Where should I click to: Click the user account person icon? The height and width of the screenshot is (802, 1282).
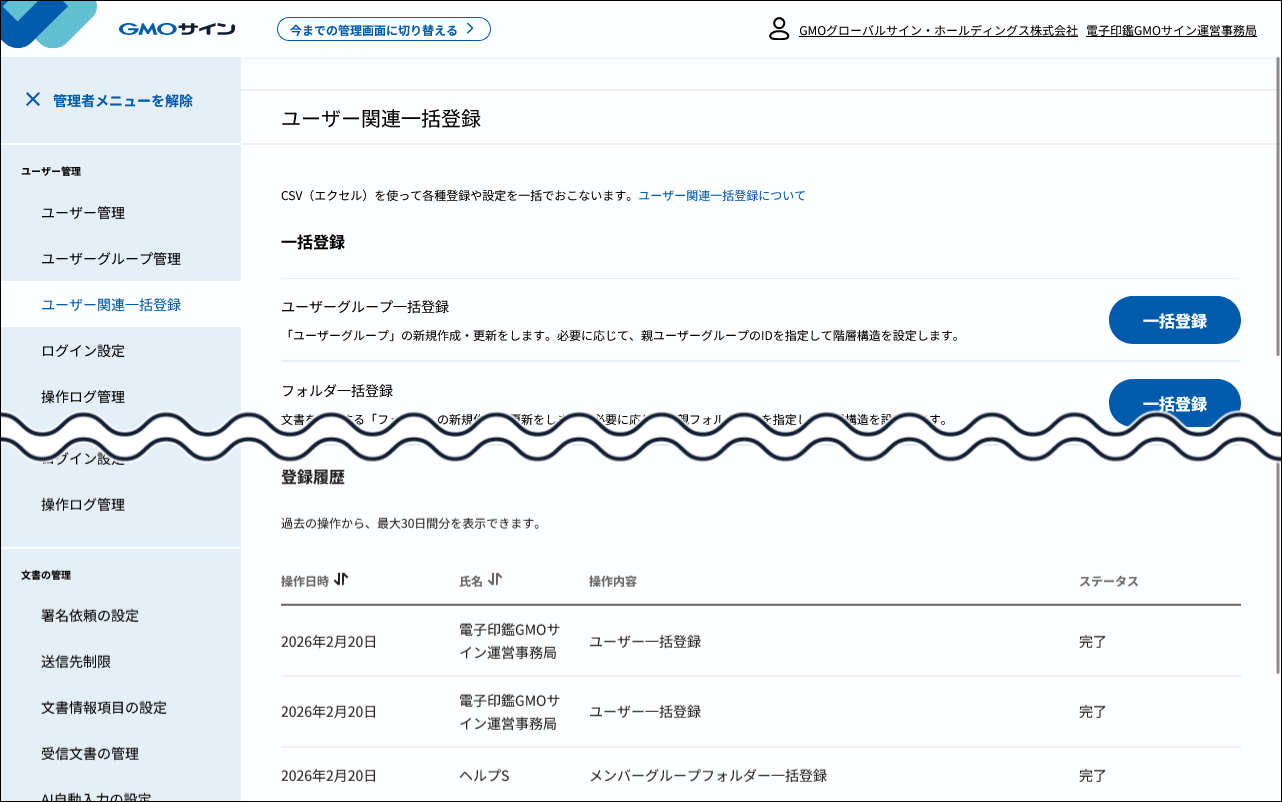pos(778,30)
